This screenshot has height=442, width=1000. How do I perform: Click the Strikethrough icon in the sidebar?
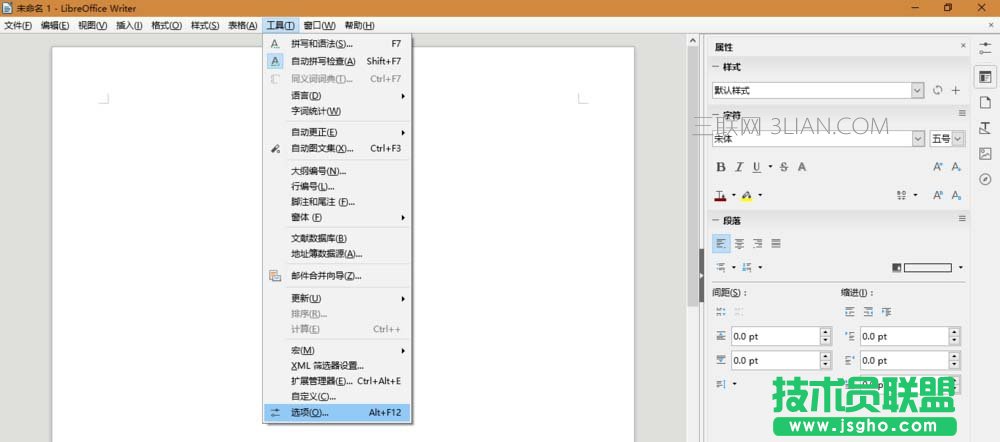[784, 167]
